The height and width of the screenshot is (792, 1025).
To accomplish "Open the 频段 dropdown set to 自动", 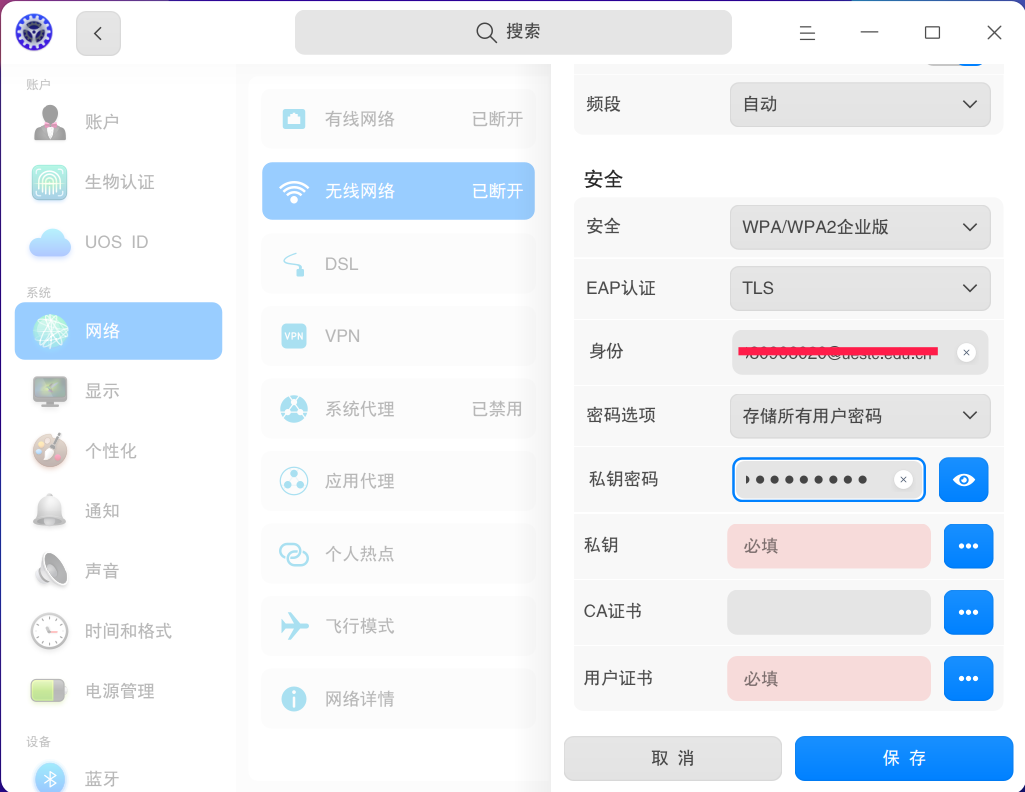I will (x=860, y=105).
